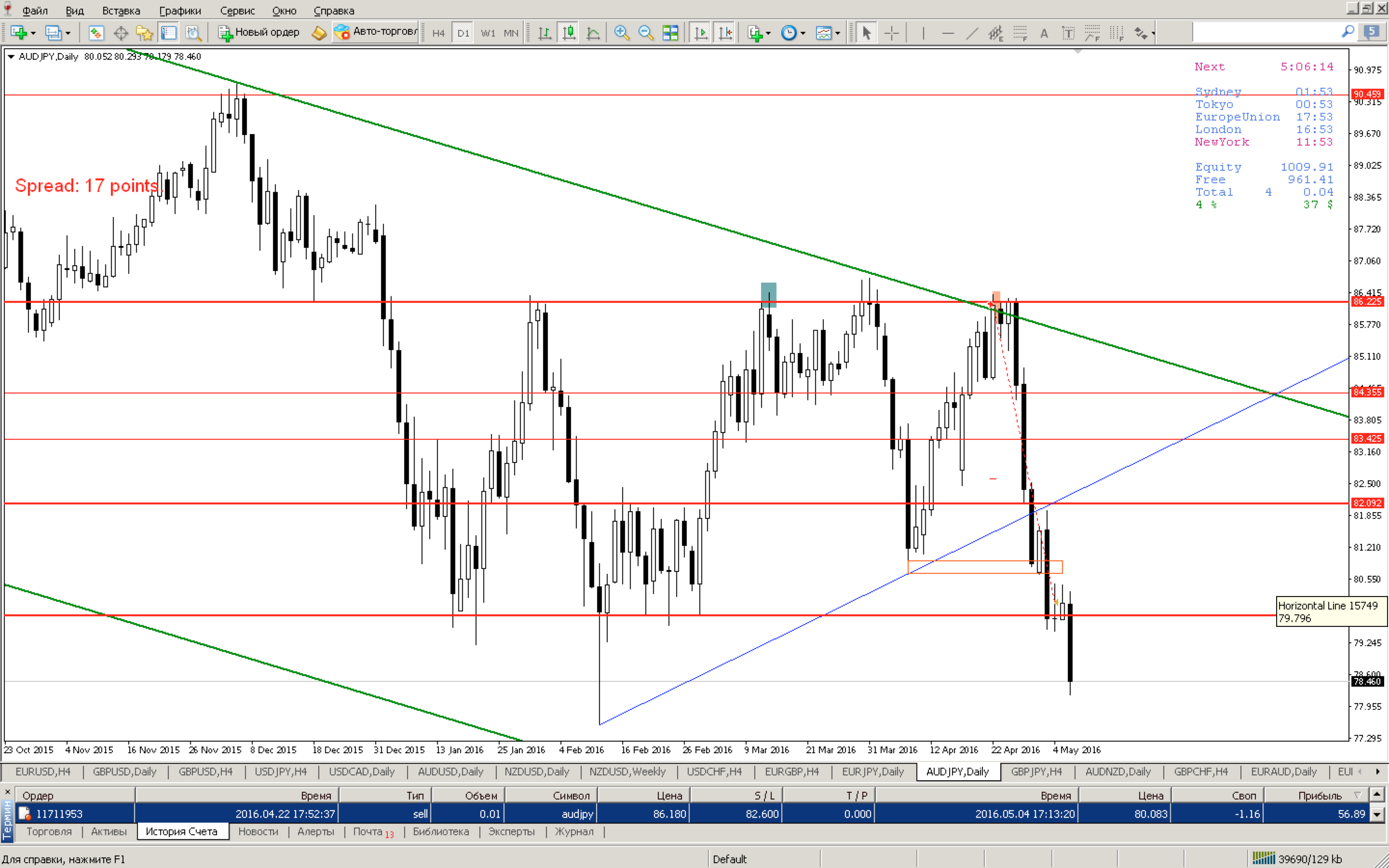Zoom in on the chart

pyautogui.click(x=622, y=33)
